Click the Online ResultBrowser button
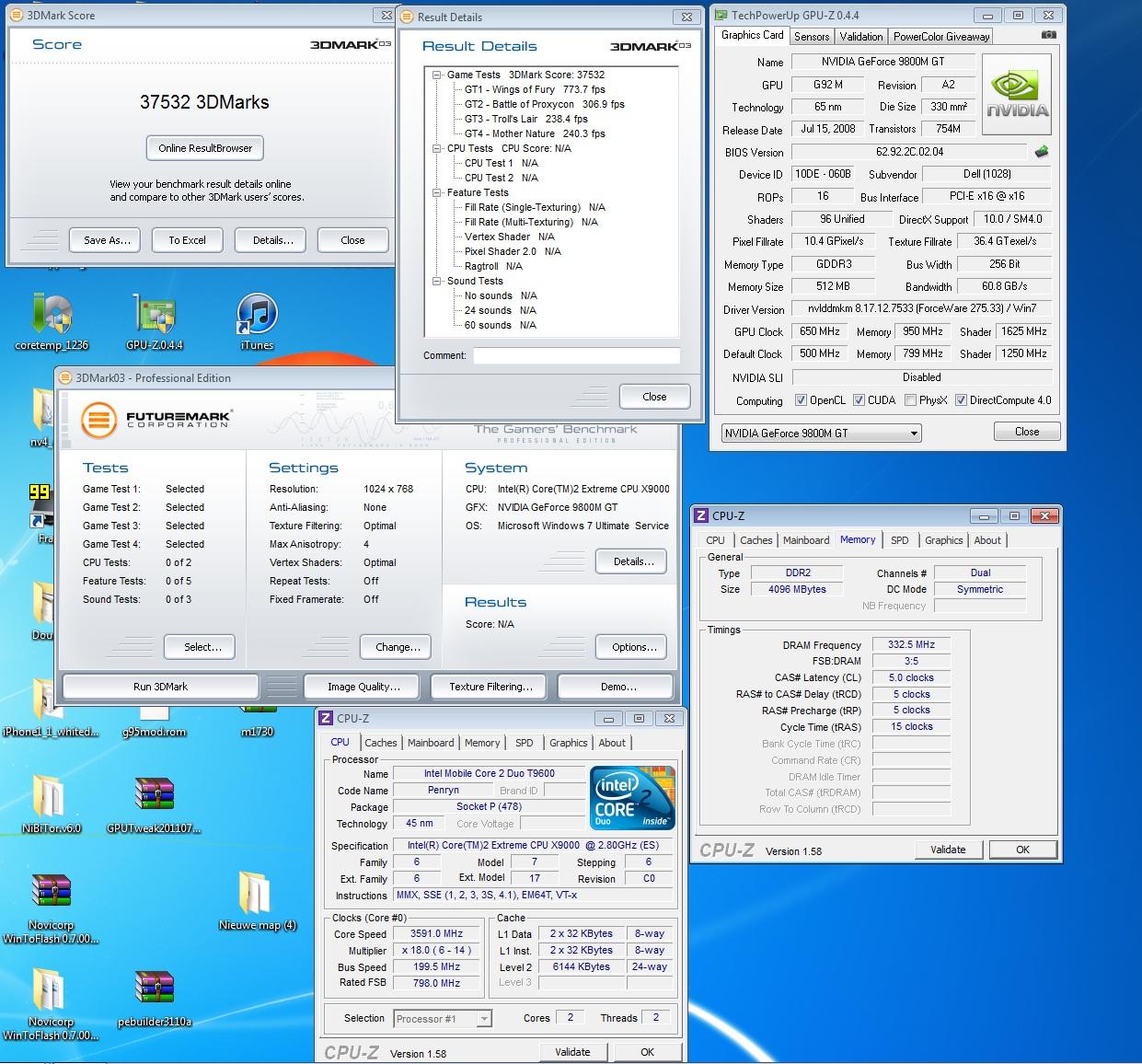Viewport: 1142px width, 1064px height. [x=205, y=148]
